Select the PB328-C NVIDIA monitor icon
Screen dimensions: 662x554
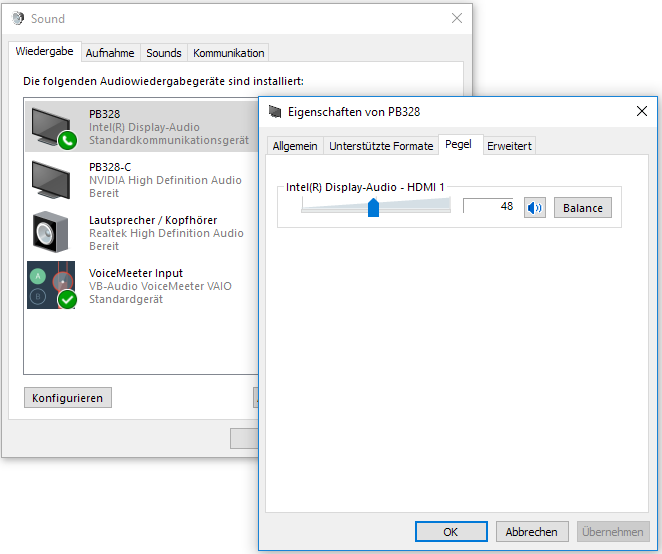51,180
